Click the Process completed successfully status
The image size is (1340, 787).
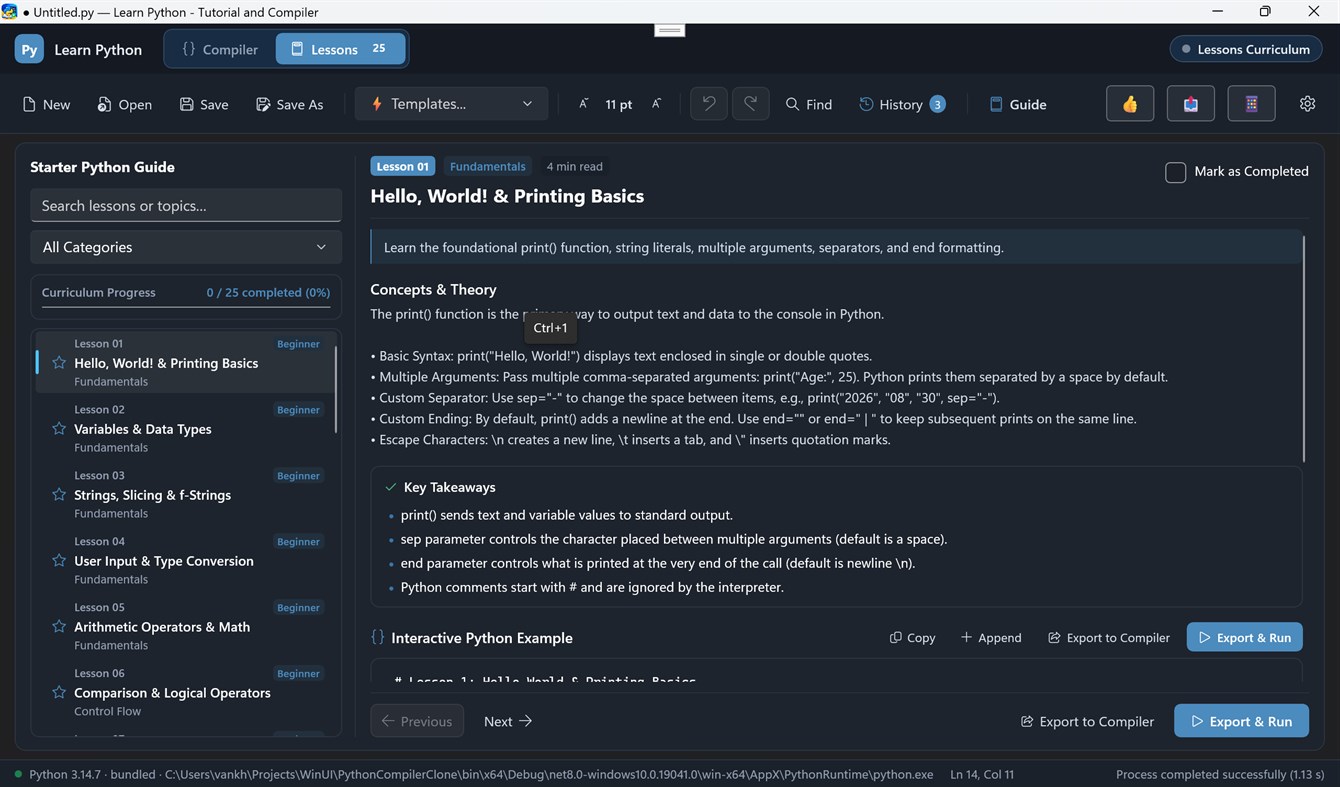1220,774
